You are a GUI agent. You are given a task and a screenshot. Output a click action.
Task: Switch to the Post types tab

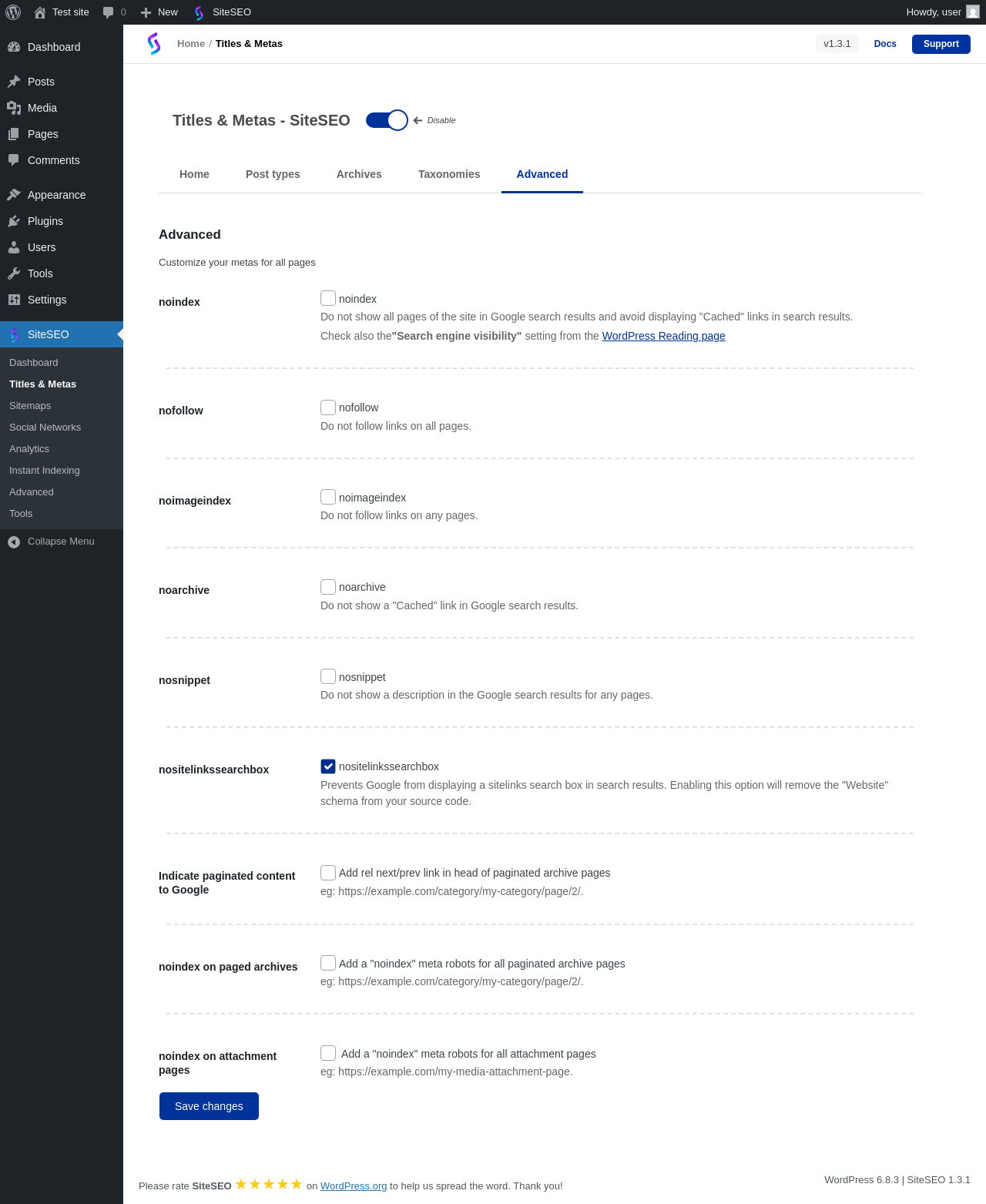point(273,174)
